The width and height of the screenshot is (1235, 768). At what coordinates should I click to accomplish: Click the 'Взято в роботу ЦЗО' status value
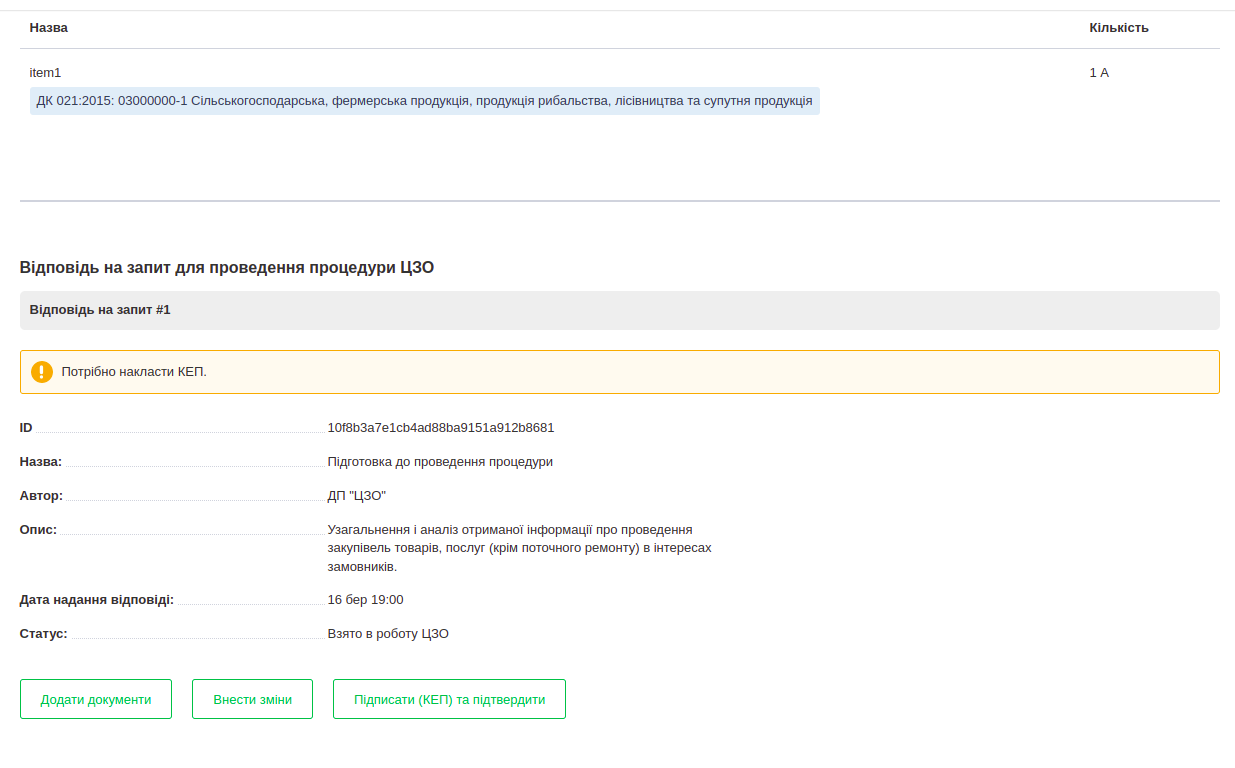(x=388, y=634)
